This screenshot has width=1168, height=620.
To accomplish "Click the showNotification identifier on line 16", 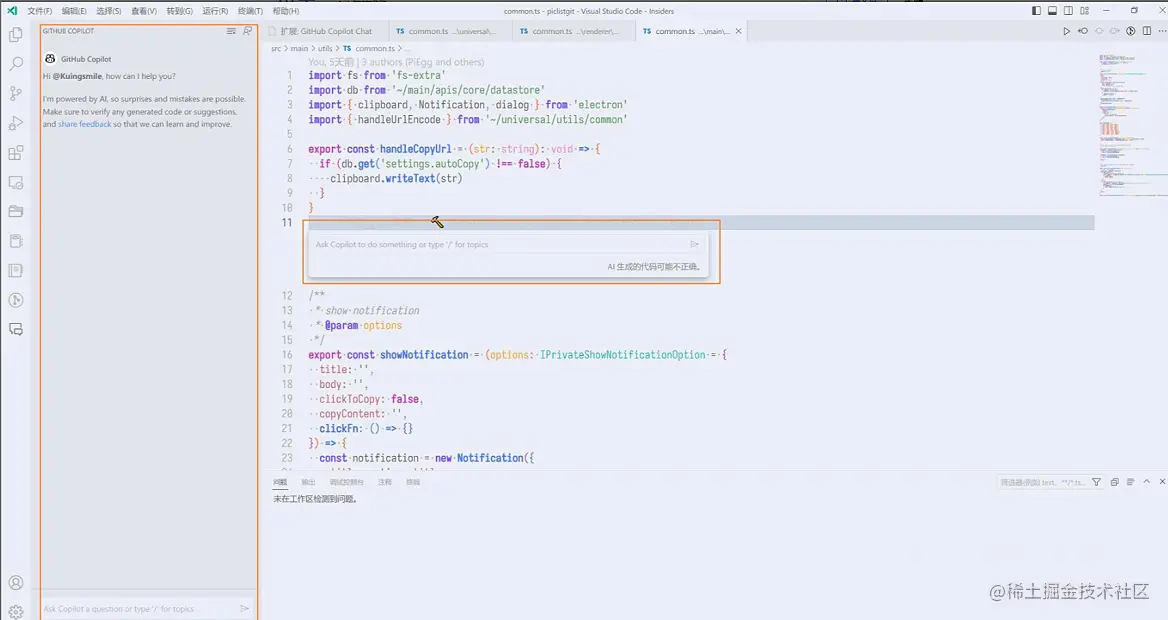I will click(425, 355).
